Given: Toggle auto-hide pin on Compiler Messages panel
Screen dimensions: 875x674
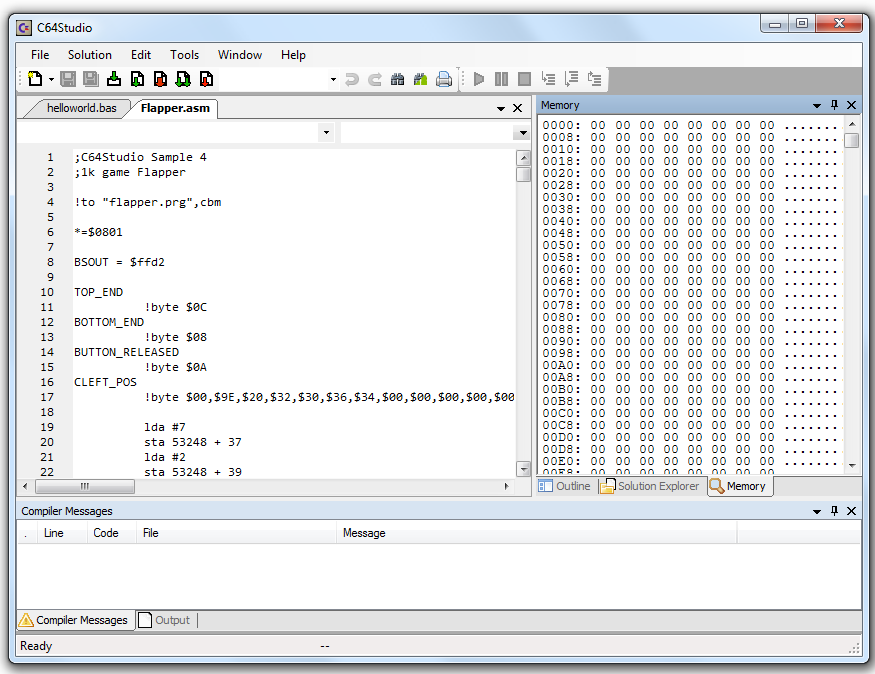Looking at the screenshot, I should tap(834, 511).
